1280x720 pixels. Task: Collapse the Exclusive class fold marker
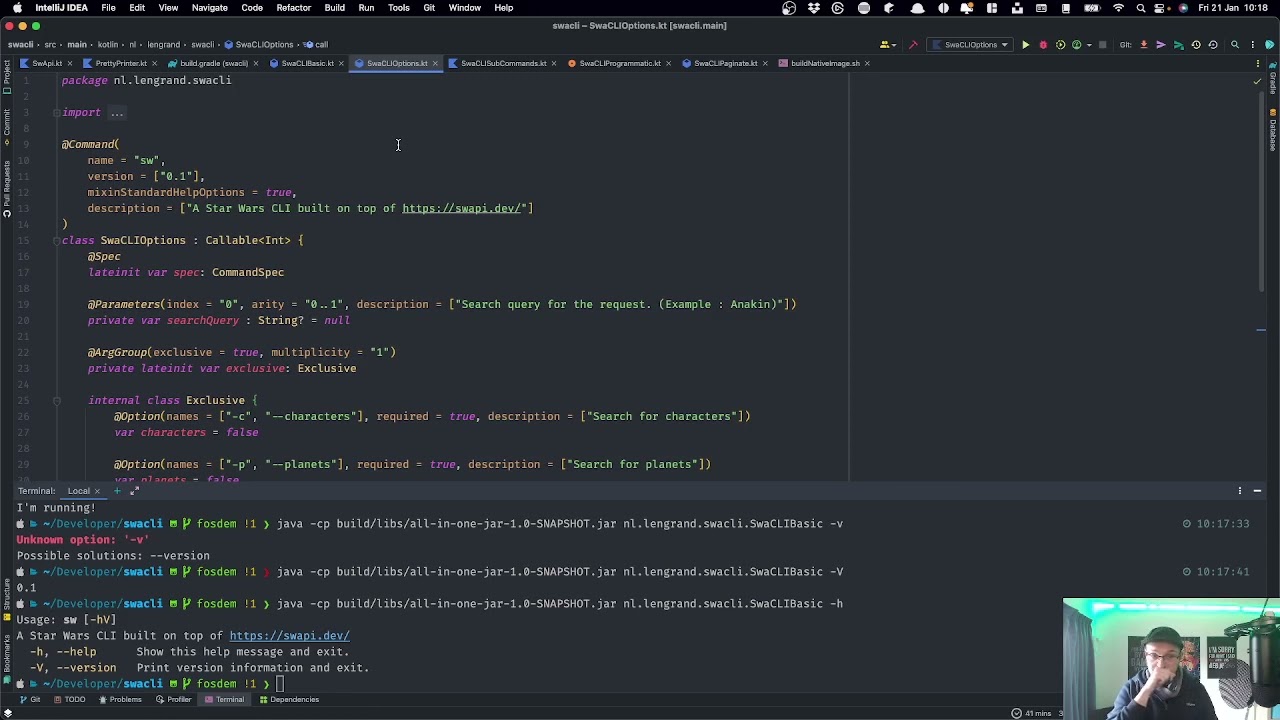[56, 400]
